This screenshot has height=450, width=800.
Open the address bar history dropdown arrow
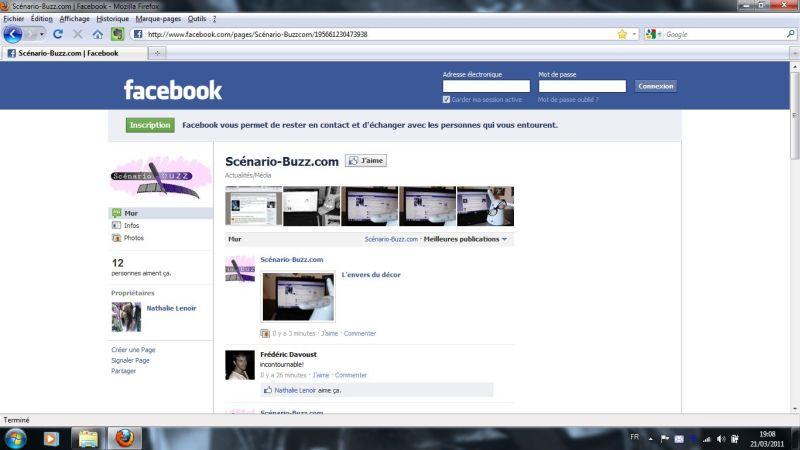pyautogui.click(x=634, y=34)
